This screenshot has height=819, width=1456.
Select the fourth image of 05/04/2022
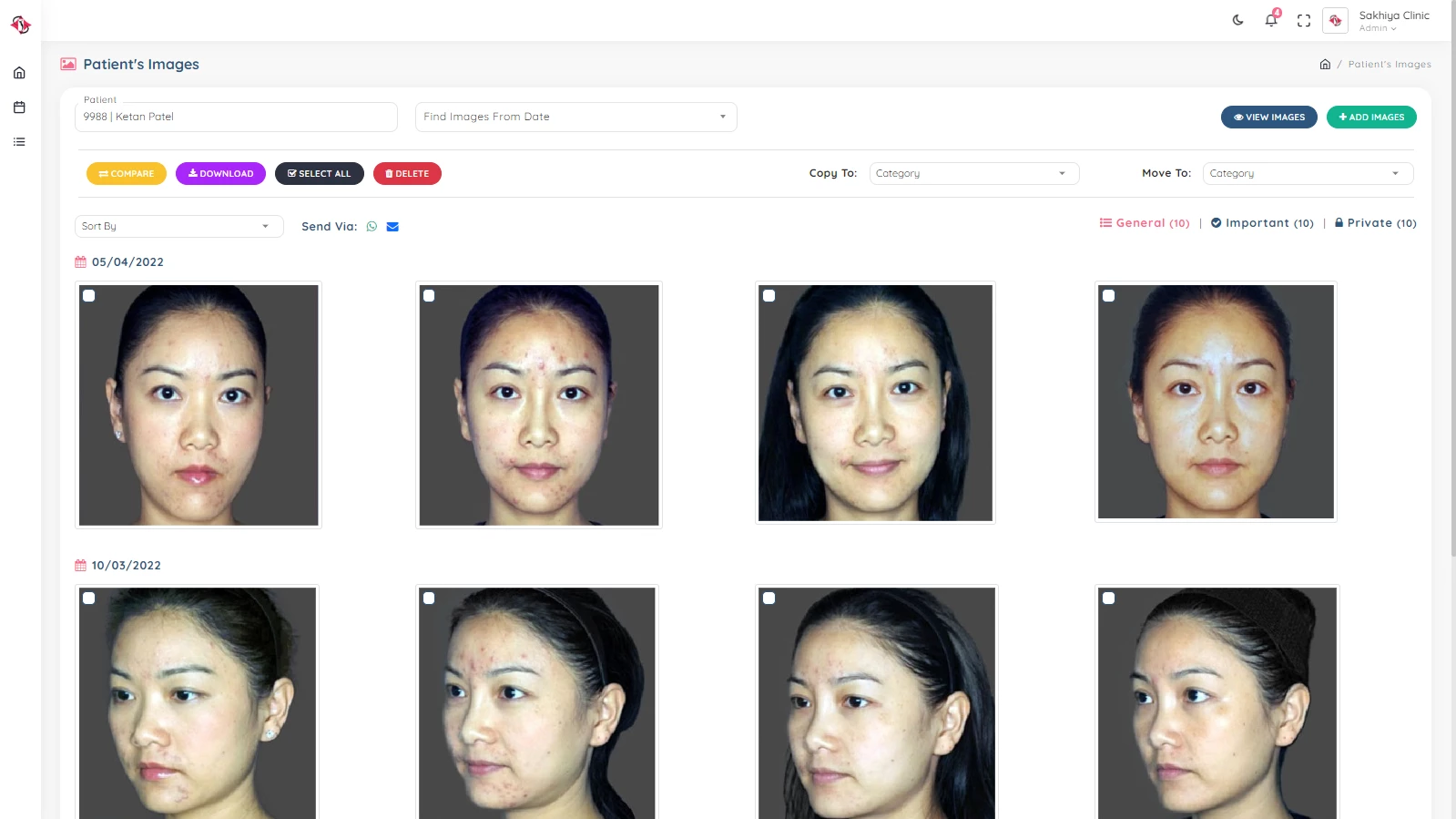(1109, 296)
